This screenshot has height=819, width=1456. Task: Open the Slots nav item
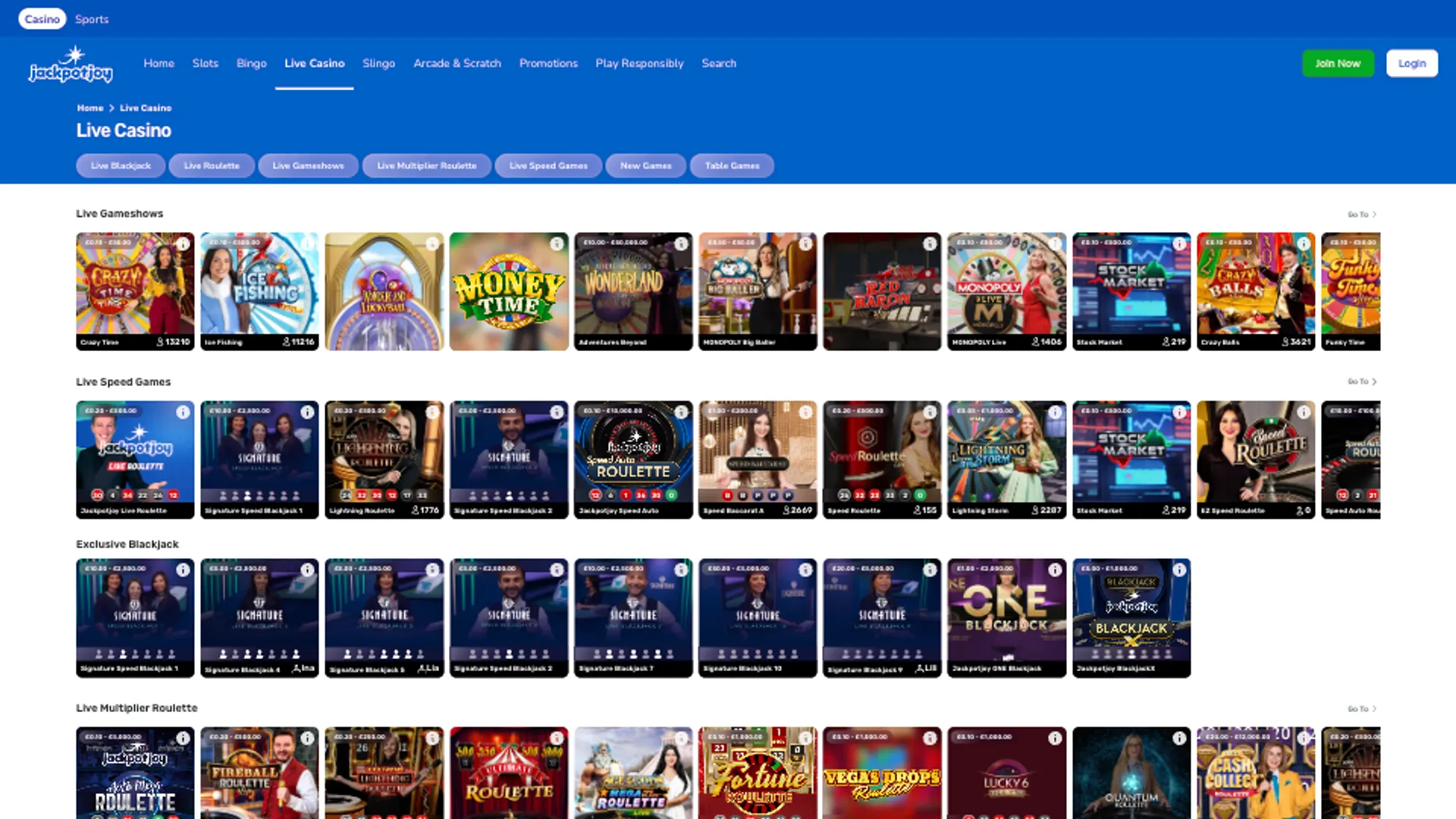pyautogui.click(x=206, y=64)
